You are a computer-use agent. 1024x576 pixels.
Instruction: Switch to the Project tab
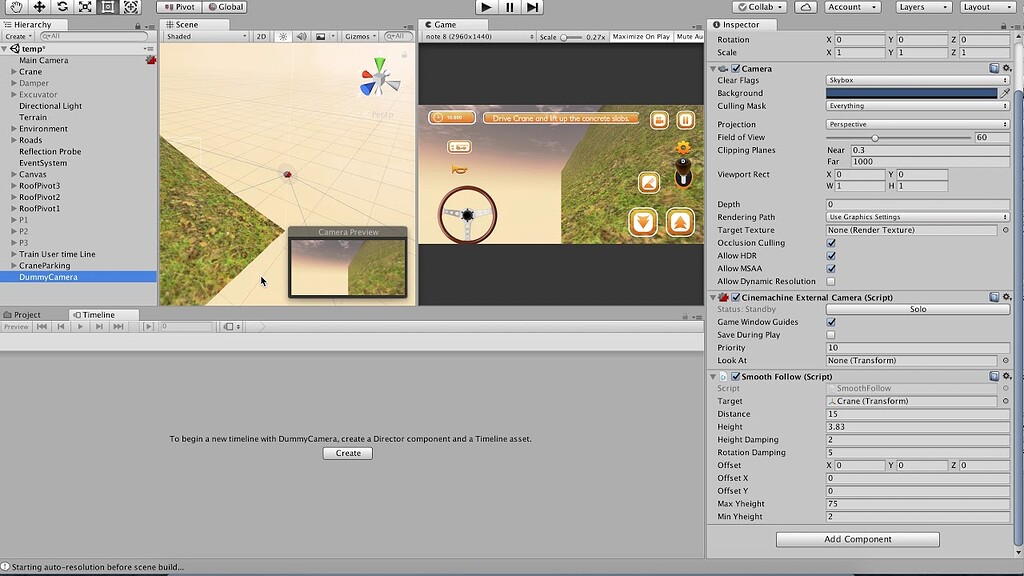[x=23, y=314]
